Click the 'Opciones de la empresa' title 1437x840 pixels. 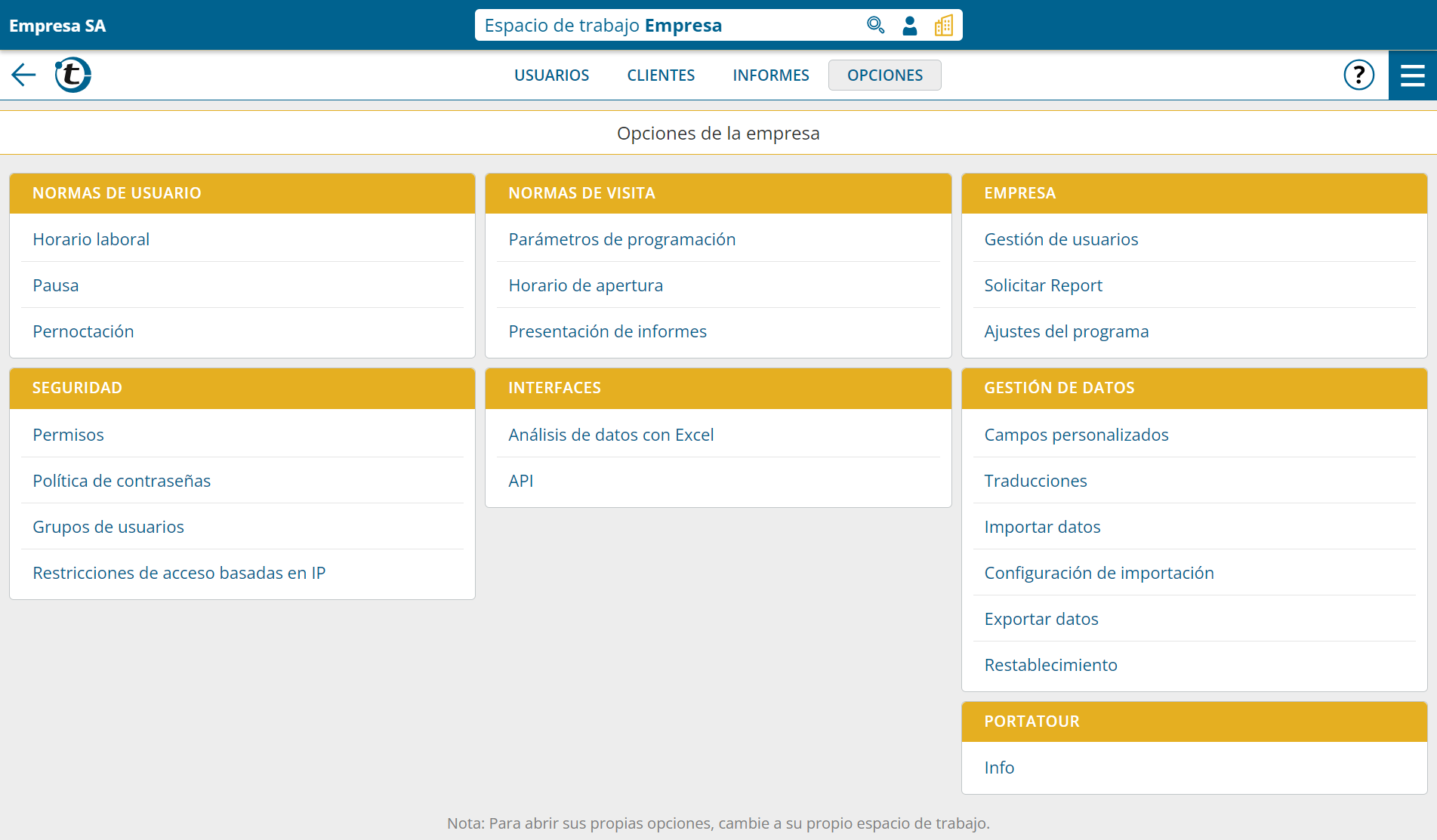(x=718, y=134)
